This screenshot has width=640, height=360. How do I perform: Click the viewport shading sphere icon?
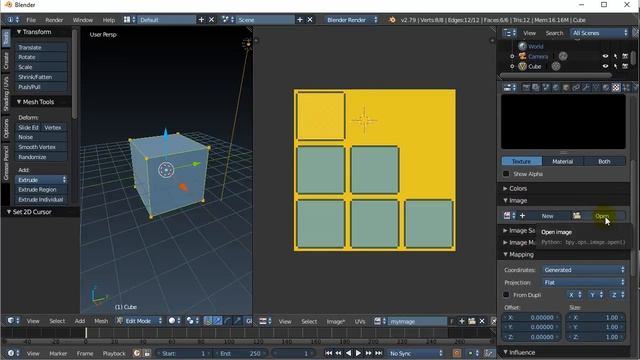[x=175, y=321]
